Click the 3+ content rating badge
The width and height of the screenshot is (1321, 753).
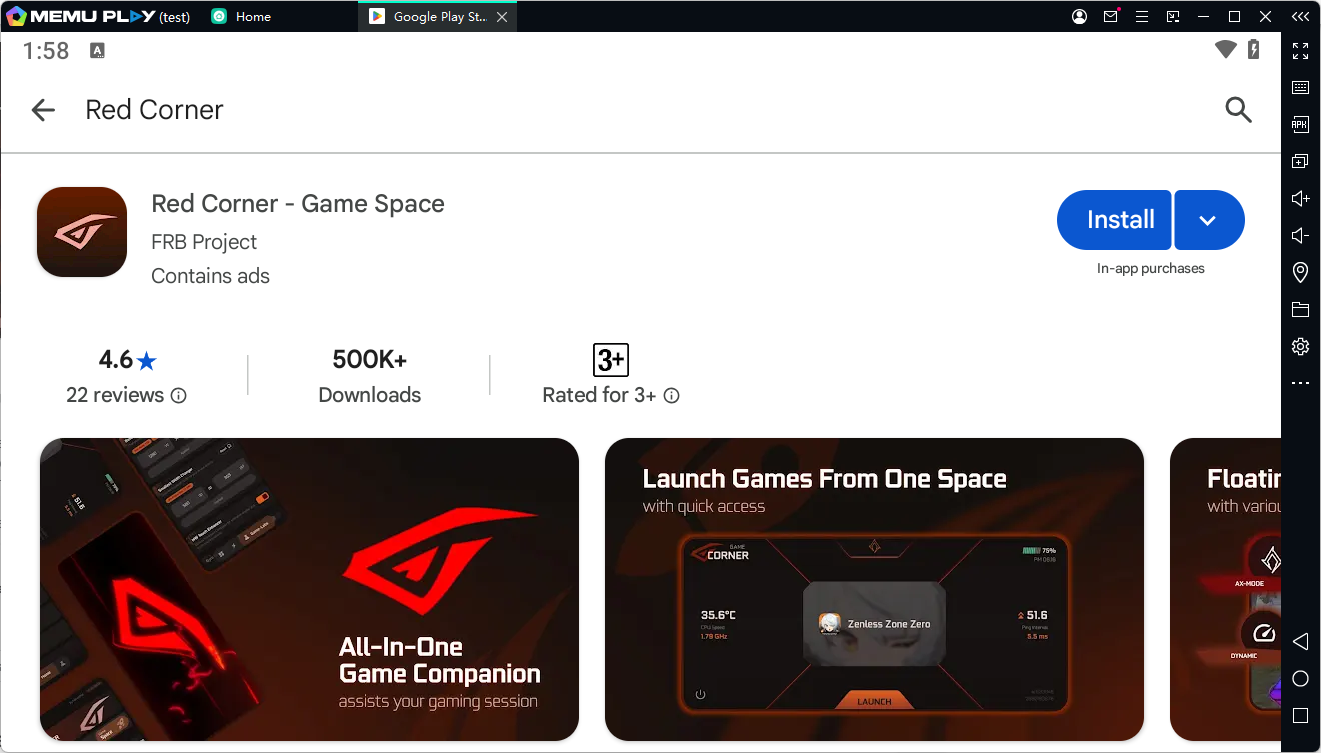(x=611, y=359)
